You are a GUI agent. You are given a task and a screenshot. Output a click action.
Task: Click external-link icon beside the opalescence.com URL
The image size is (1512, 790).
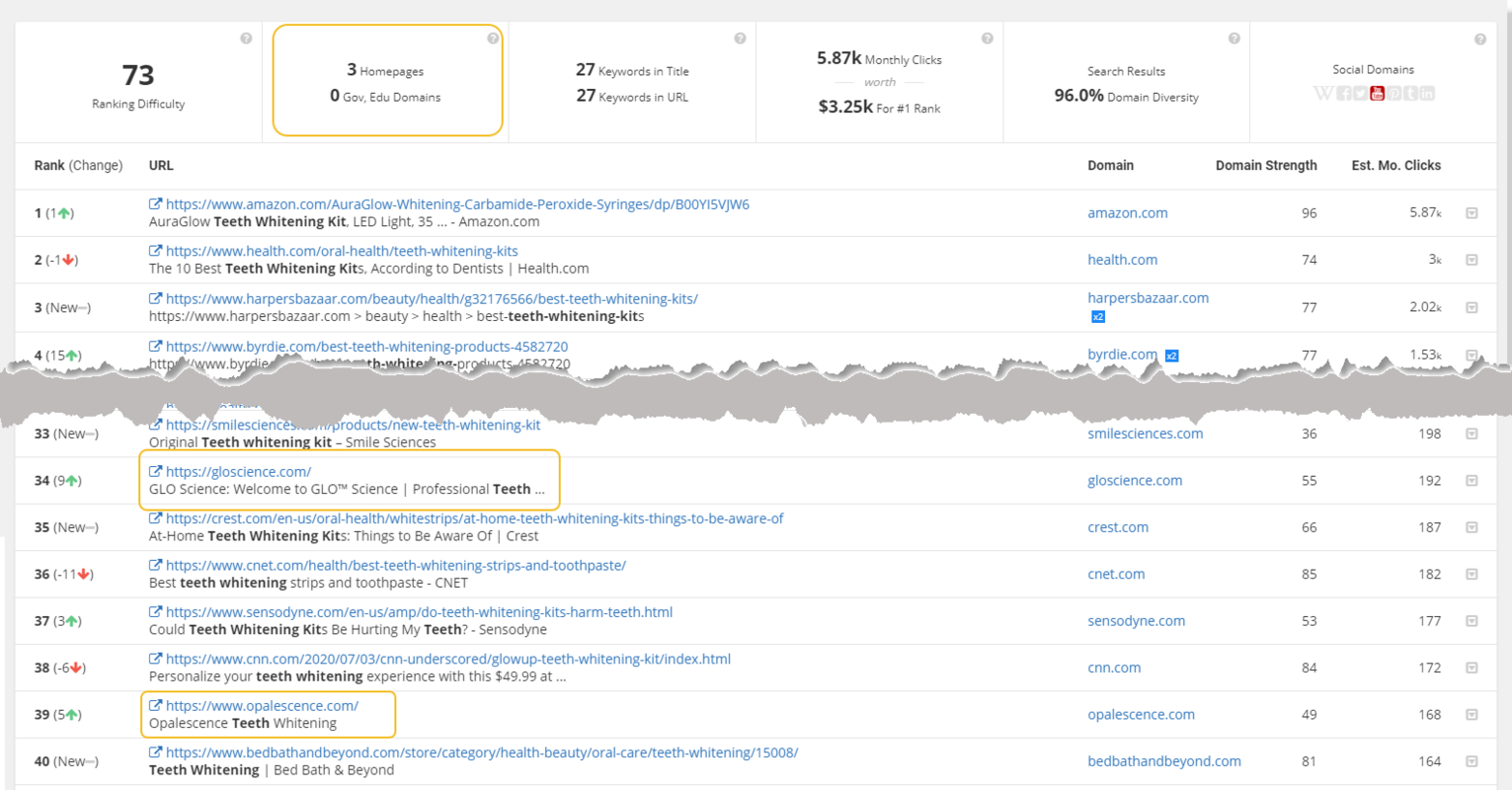pos(155,706)
